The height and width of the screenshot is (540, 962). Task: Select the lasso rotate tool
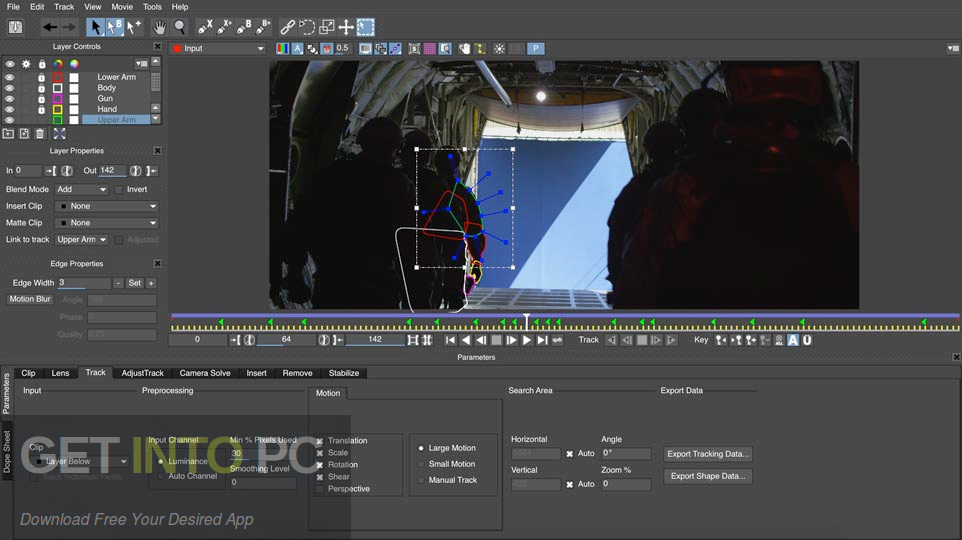pyautogui.click(x=307, y=27)
